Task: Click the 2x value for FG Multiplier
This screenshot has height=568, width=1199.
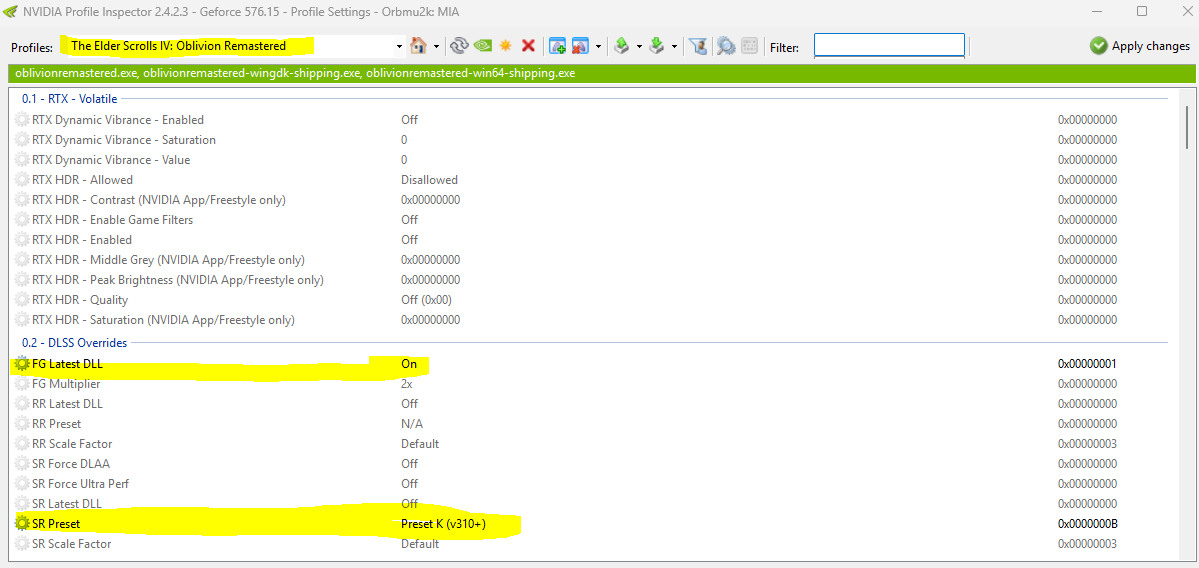Action: 407,384
